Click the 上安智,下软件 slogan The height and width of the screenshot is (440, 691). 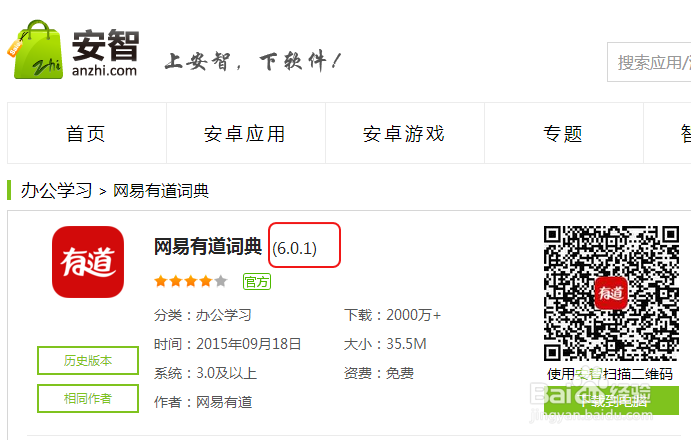[x=253, y=61]
